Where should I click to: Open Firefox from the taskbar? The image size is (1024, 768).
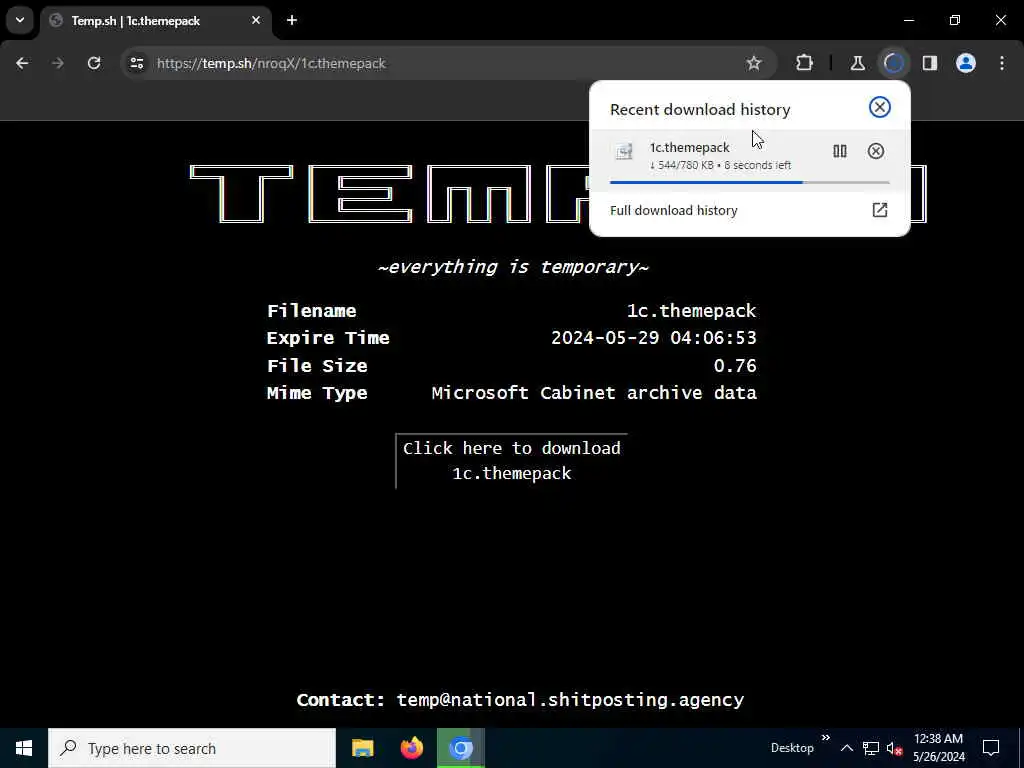[411, 748]
